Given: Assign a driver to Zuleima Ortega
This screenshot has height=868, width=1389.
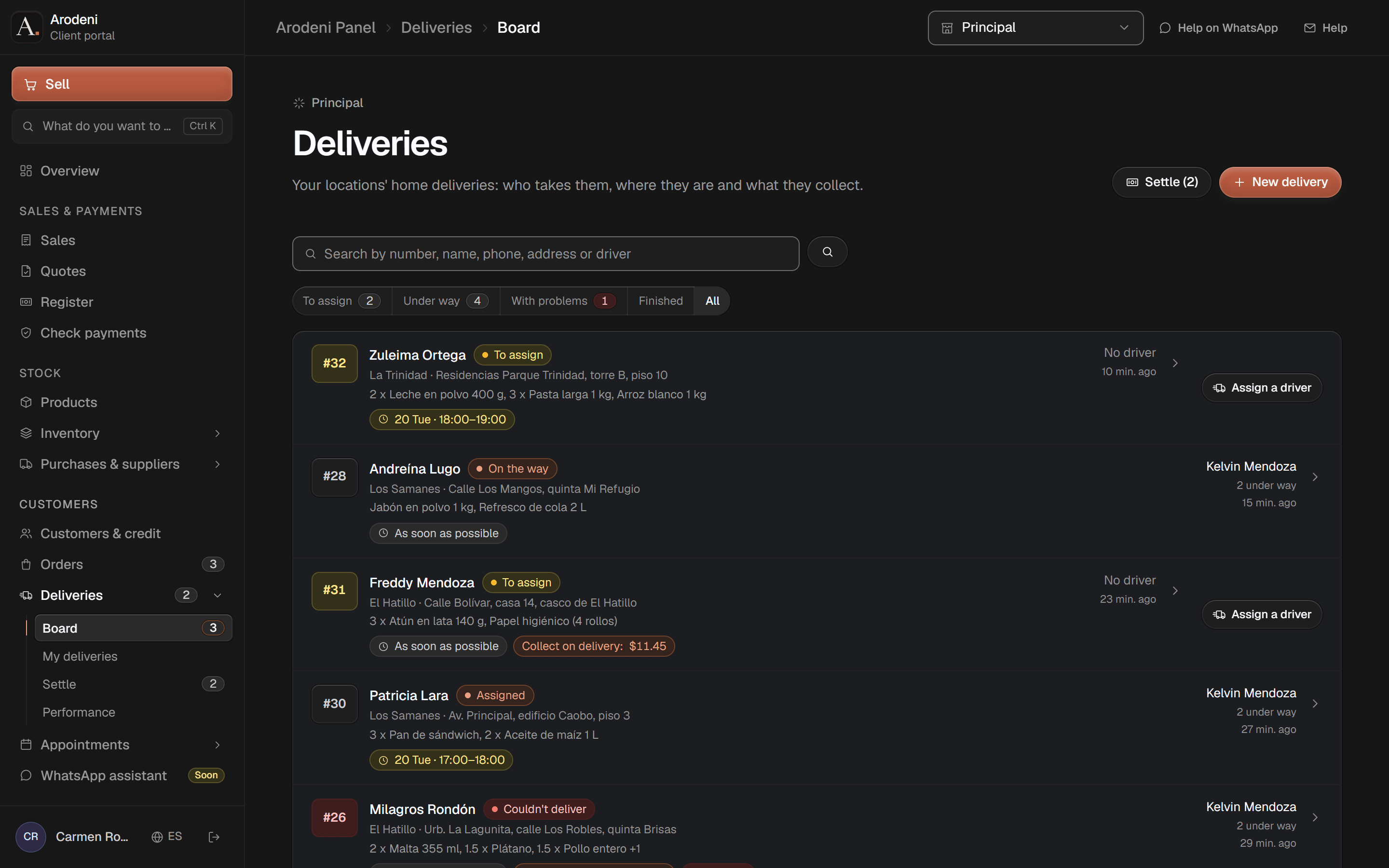Looking at the screenshot, I should point(1262,388).
